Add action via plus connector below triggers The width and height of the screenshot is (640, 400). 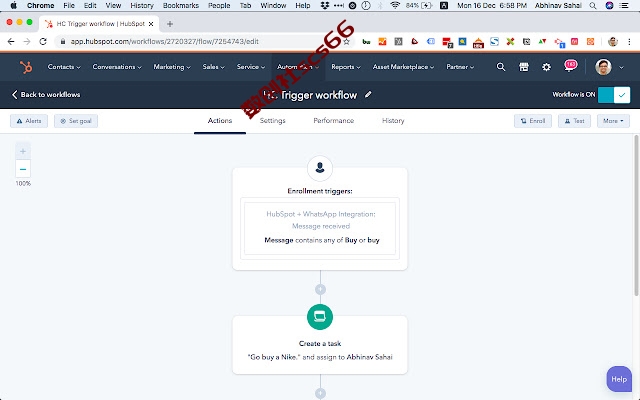(320, 289)
